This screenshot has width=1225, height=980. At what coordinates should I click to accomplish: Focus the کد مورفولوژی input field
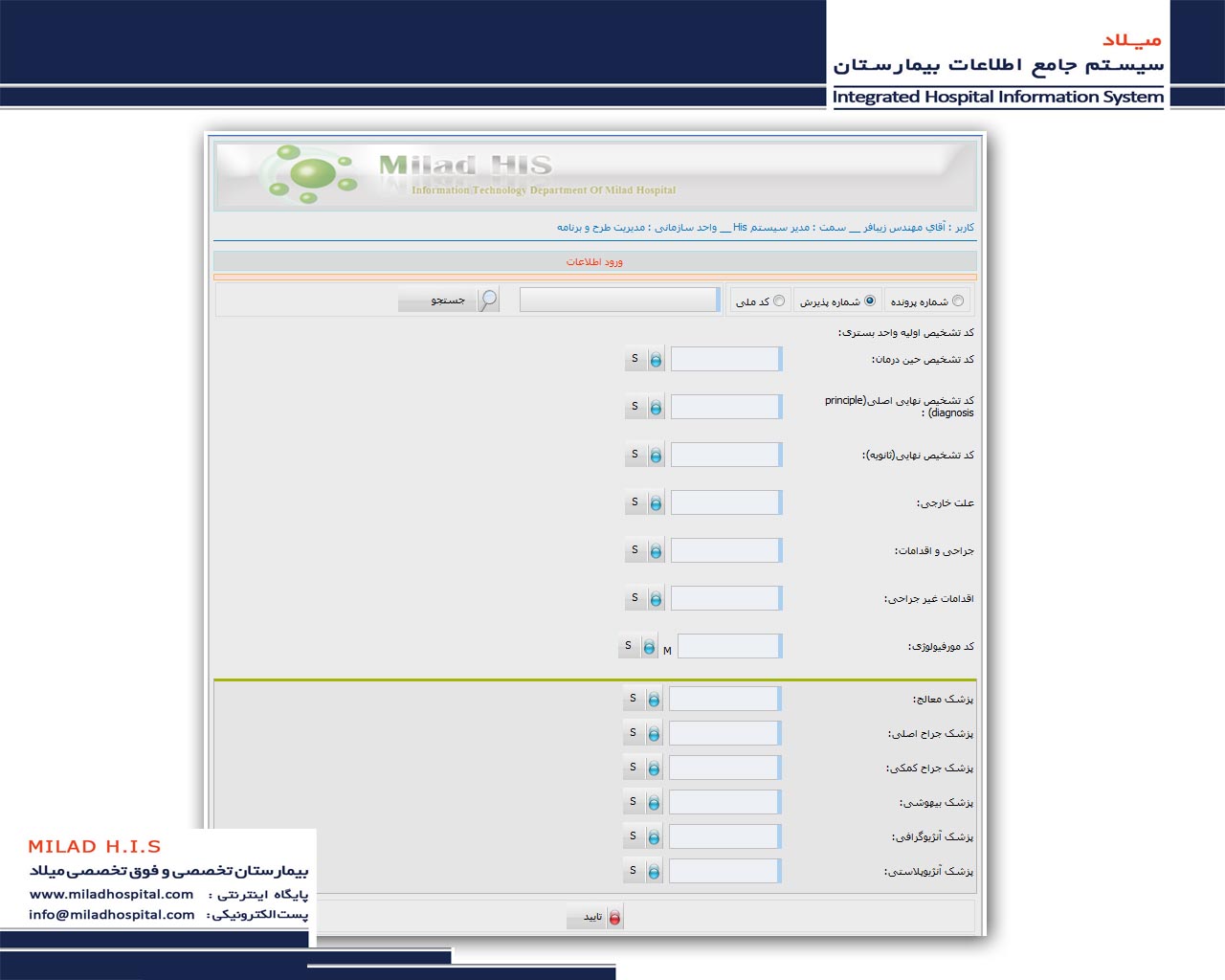pos(730,646)
